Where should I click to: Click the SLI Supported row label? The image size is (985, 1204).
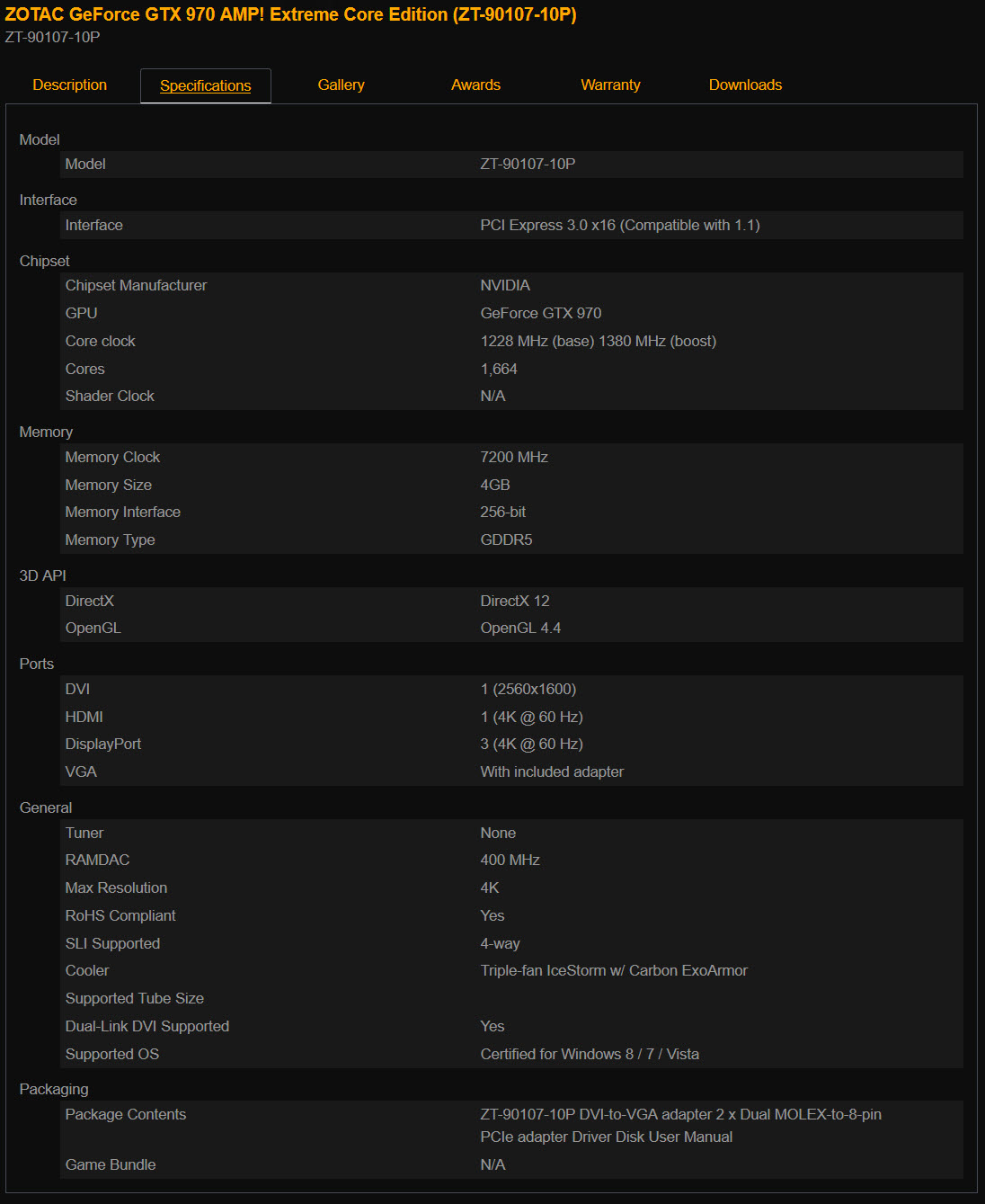click(x=112, y=943)
